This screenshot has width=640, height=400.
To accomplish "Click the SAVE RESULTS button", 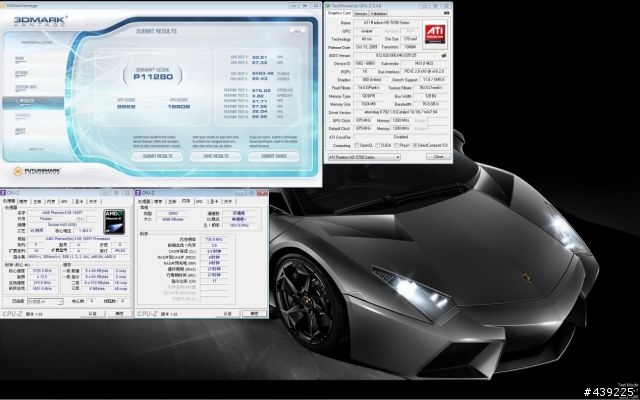I will (x=215, y=156).
